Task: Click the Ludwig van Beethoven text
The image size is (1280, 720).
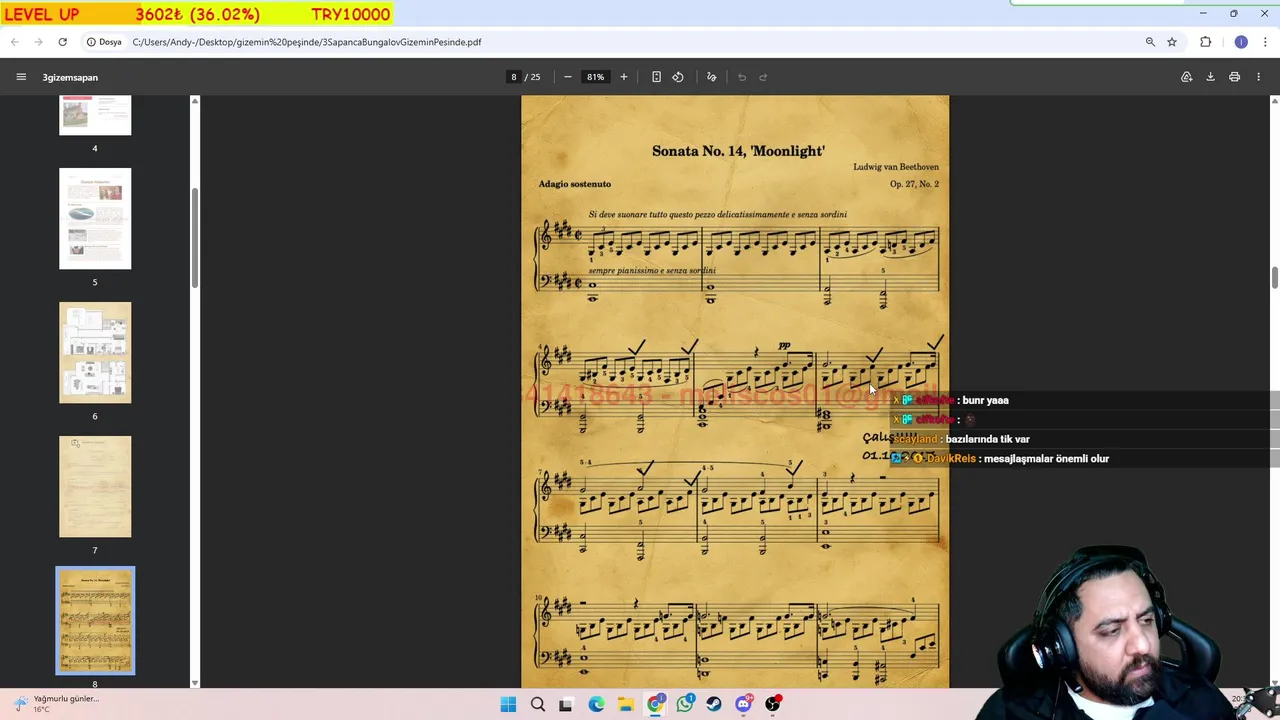Action: point(896,167)
